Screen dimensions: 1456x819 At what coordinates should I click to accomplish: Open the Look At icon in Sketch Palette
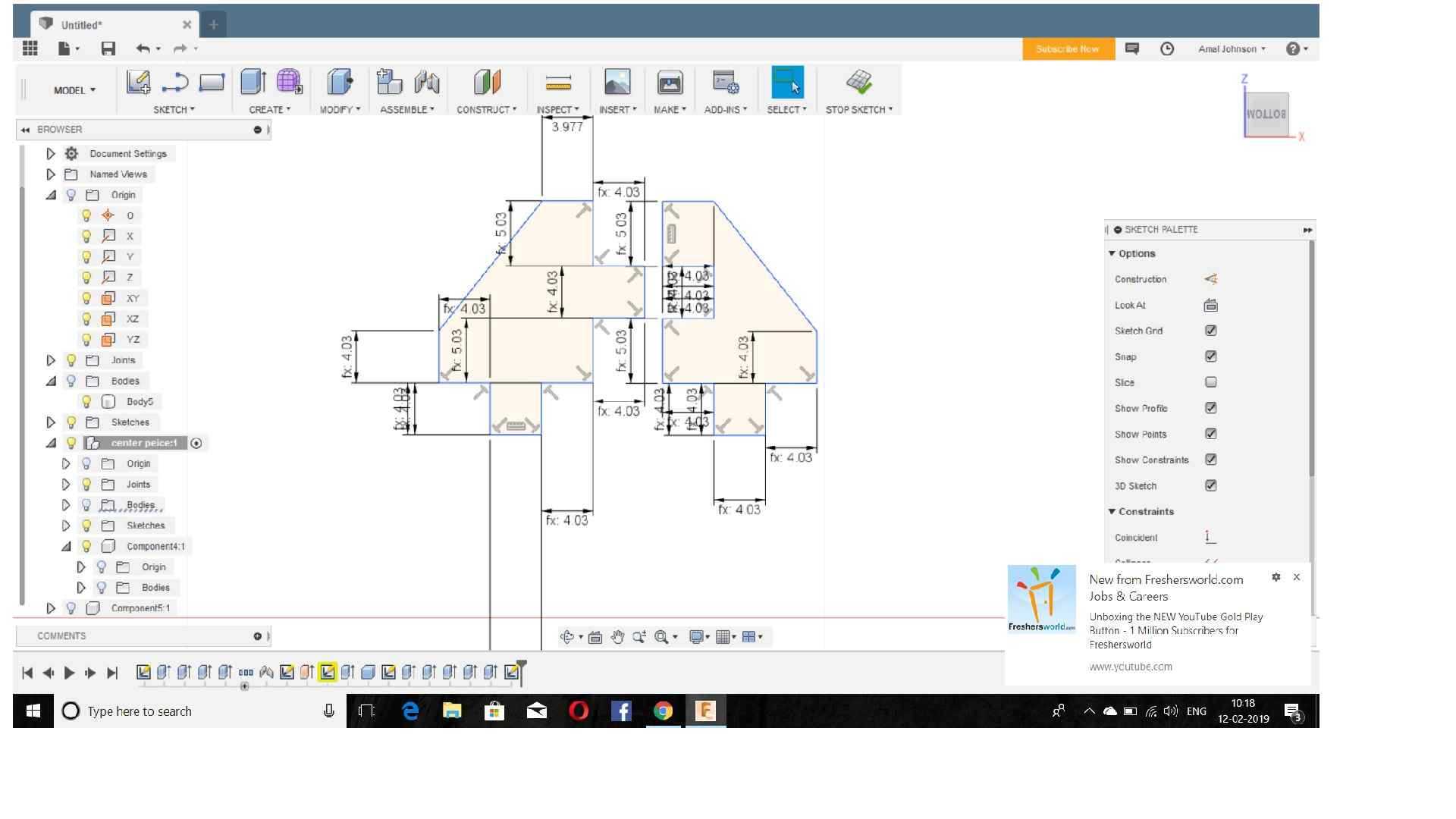1210,305
